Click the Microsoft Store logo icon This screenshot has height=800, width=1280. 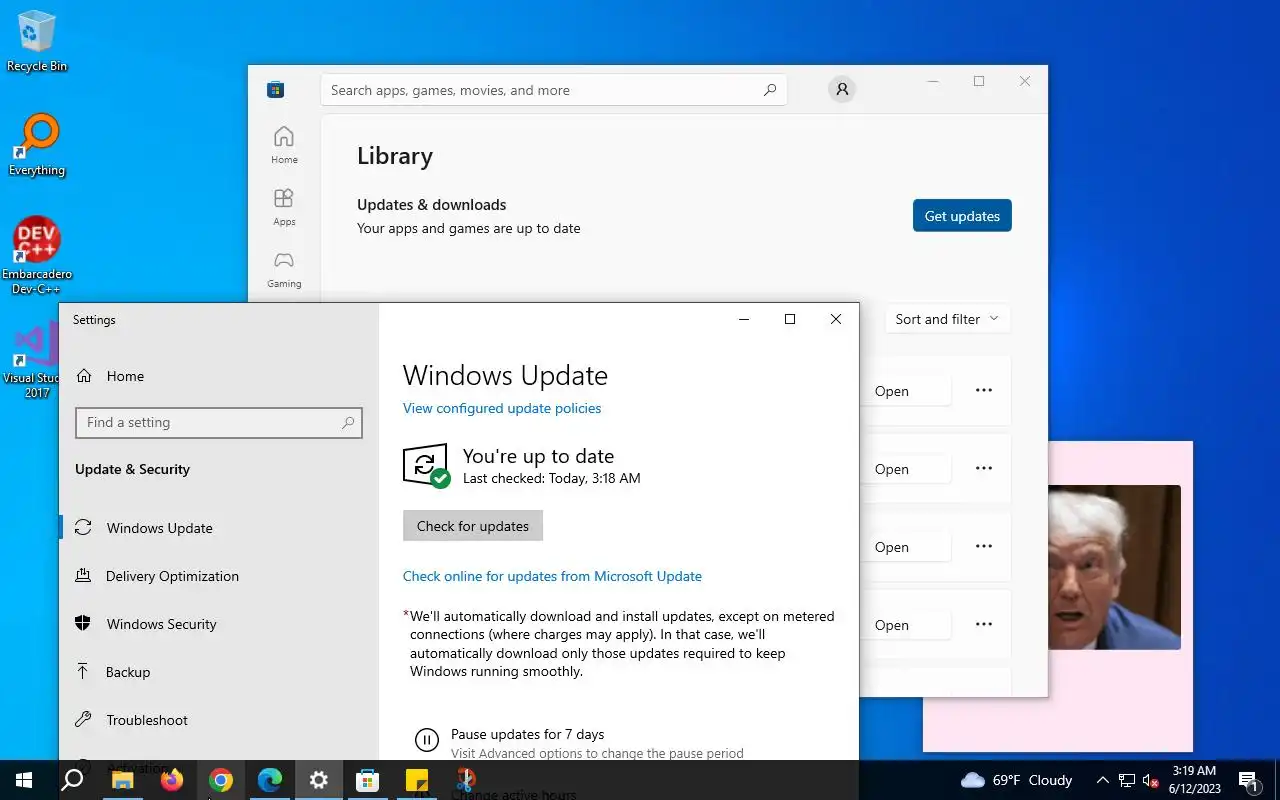tap(276, 90)
